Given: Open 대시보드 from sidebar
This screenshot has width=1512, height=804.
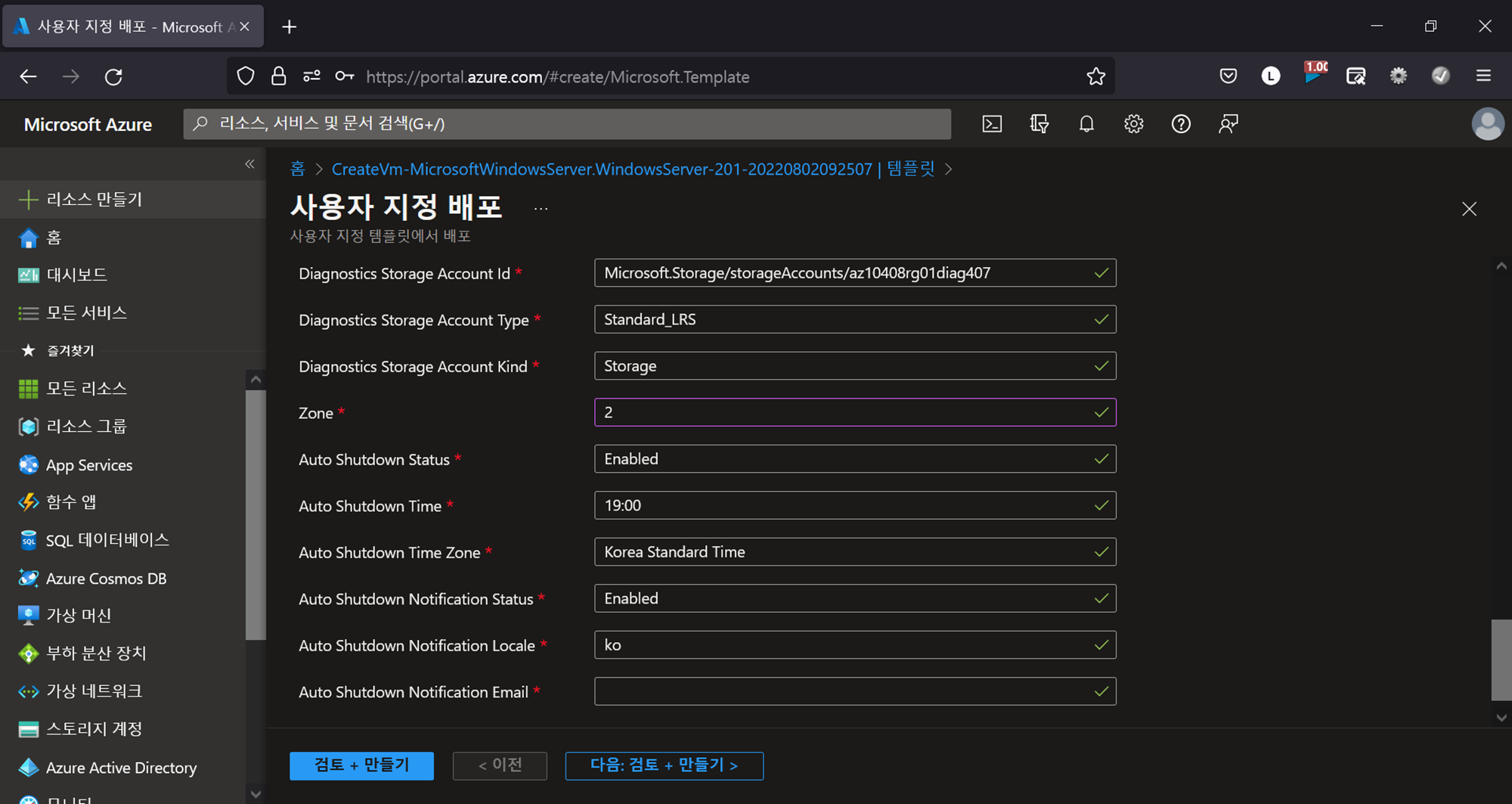Looking at the screenshot, I should (x=133, y=275).
